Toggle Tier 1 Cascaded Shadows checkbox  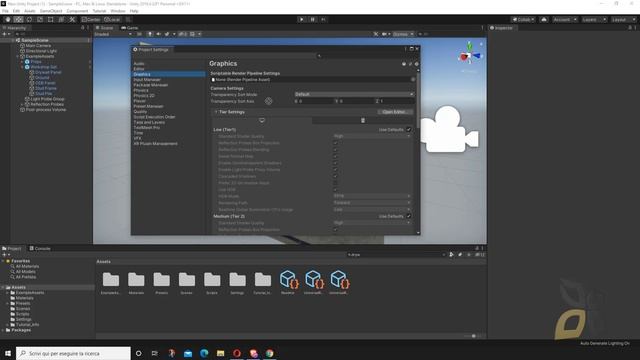coord(336,176)
